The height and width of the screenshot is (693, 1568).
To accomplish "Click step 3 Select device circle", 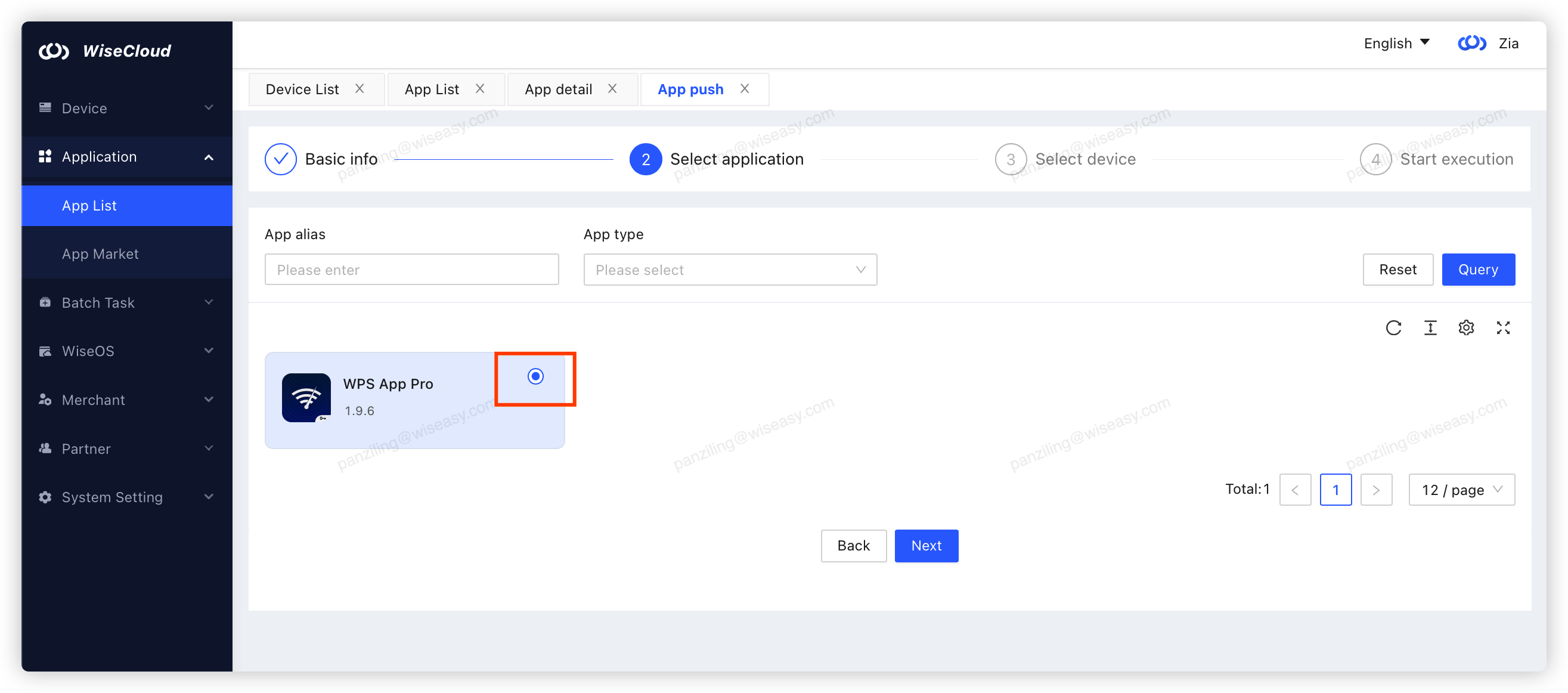I will [1011, 159].
